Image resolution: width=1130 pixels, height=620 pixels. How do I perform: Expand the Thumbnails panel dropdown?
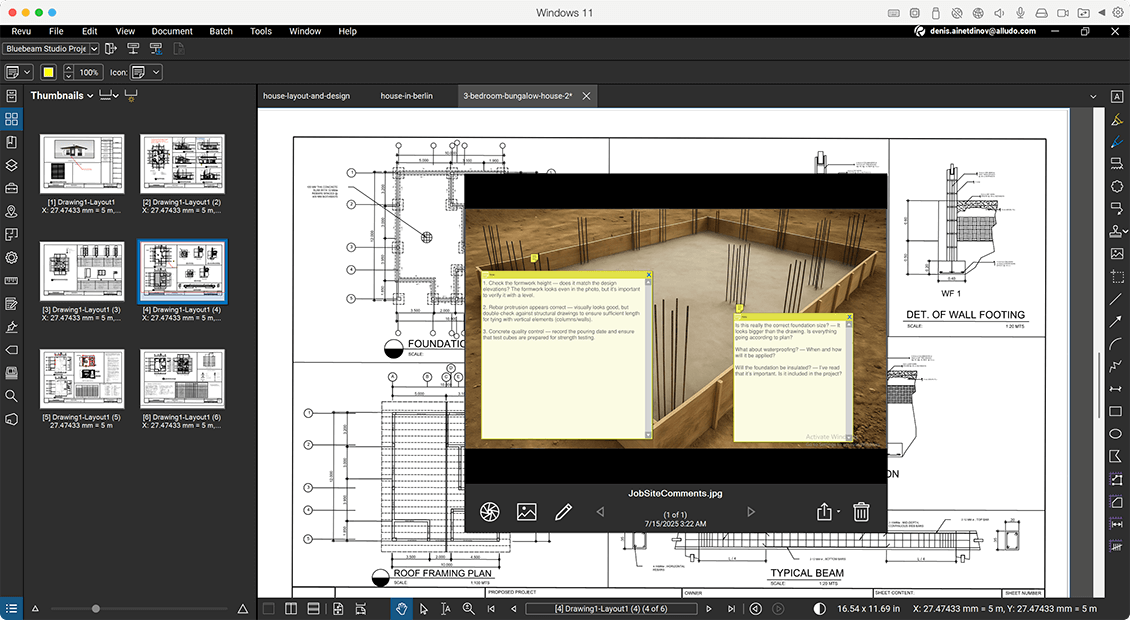click(89, 95)
